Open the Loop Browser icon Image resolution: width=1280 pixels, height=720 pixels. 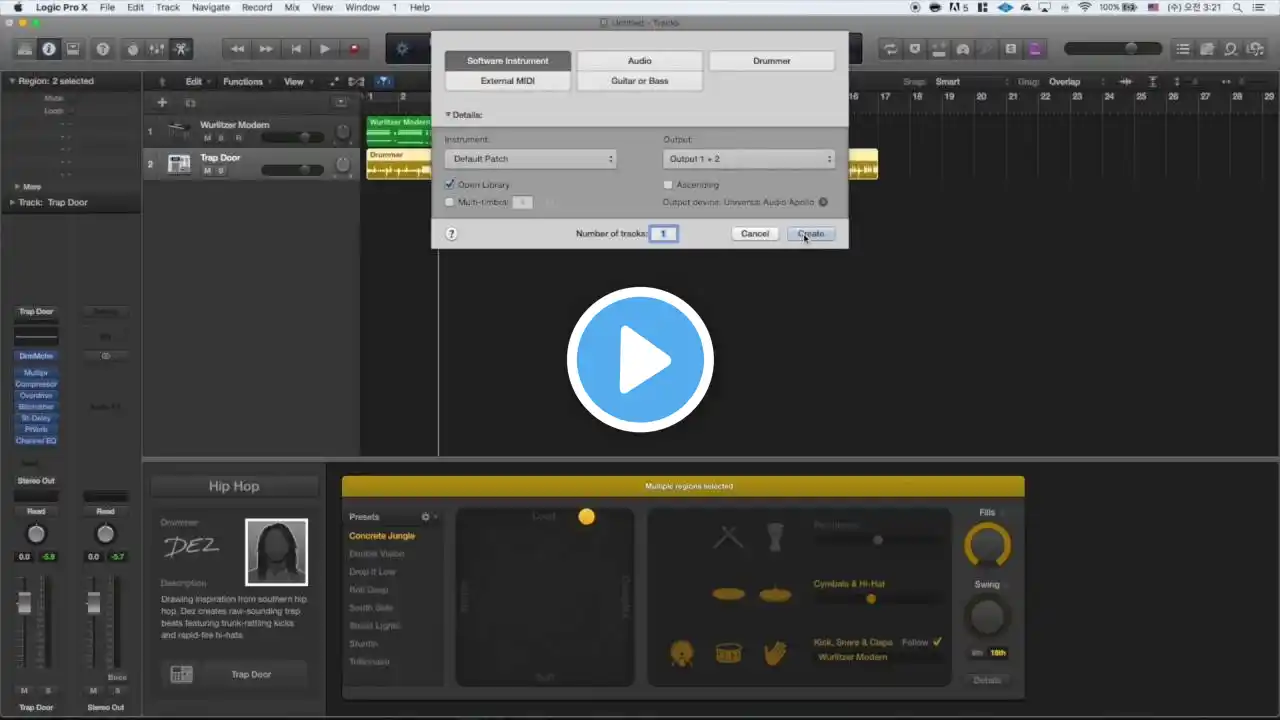tap(1231, 48)
